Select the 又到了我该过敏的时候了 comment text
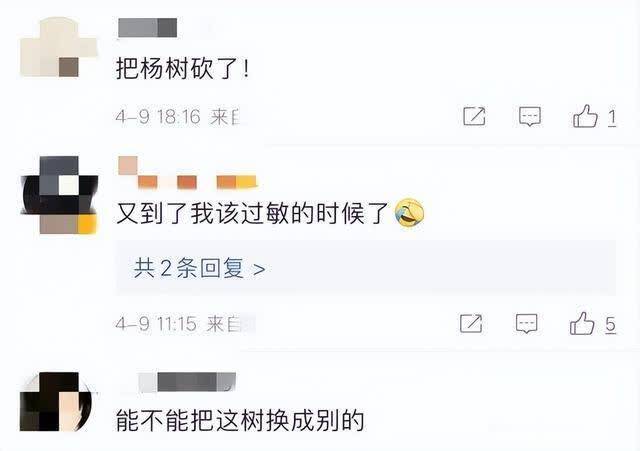 tap(252, 213)
